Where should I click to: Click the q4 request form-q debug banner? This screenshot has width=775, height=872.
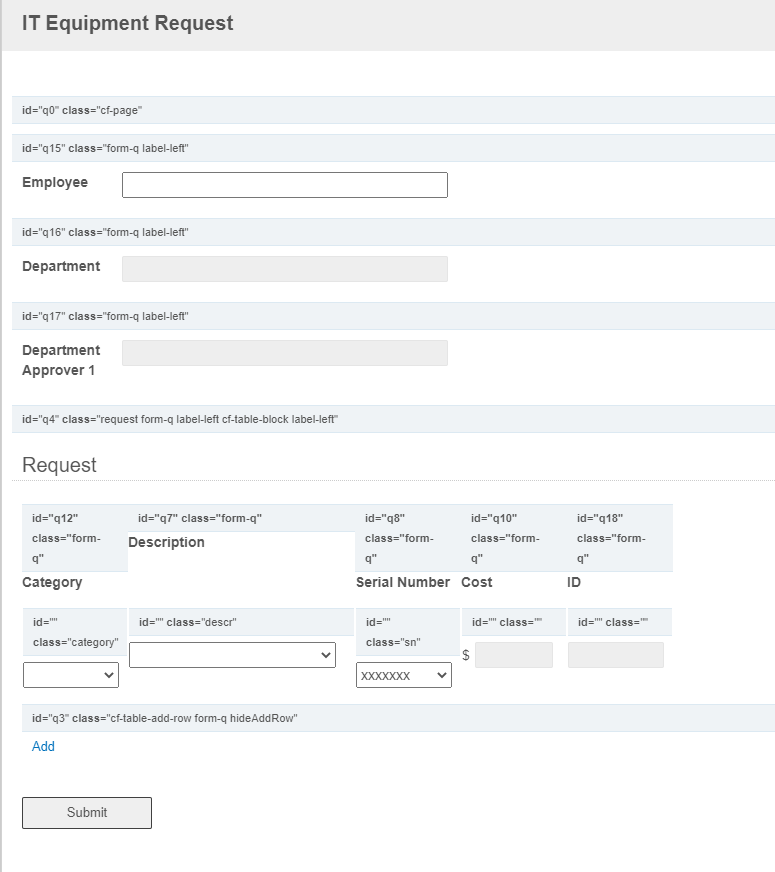coord(393,419)
